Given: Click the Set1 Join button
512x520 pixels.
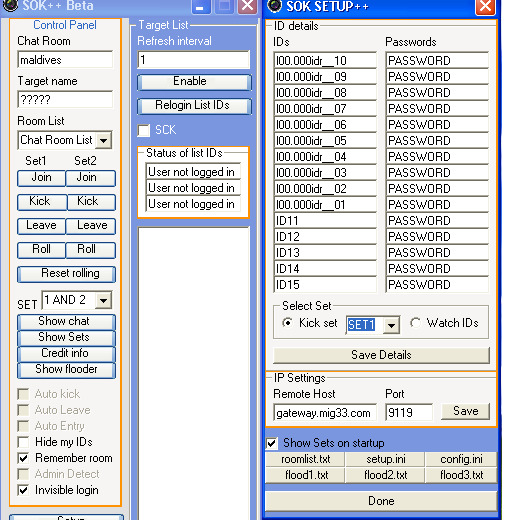Looking at the screenshot, I should pos(41,178).
